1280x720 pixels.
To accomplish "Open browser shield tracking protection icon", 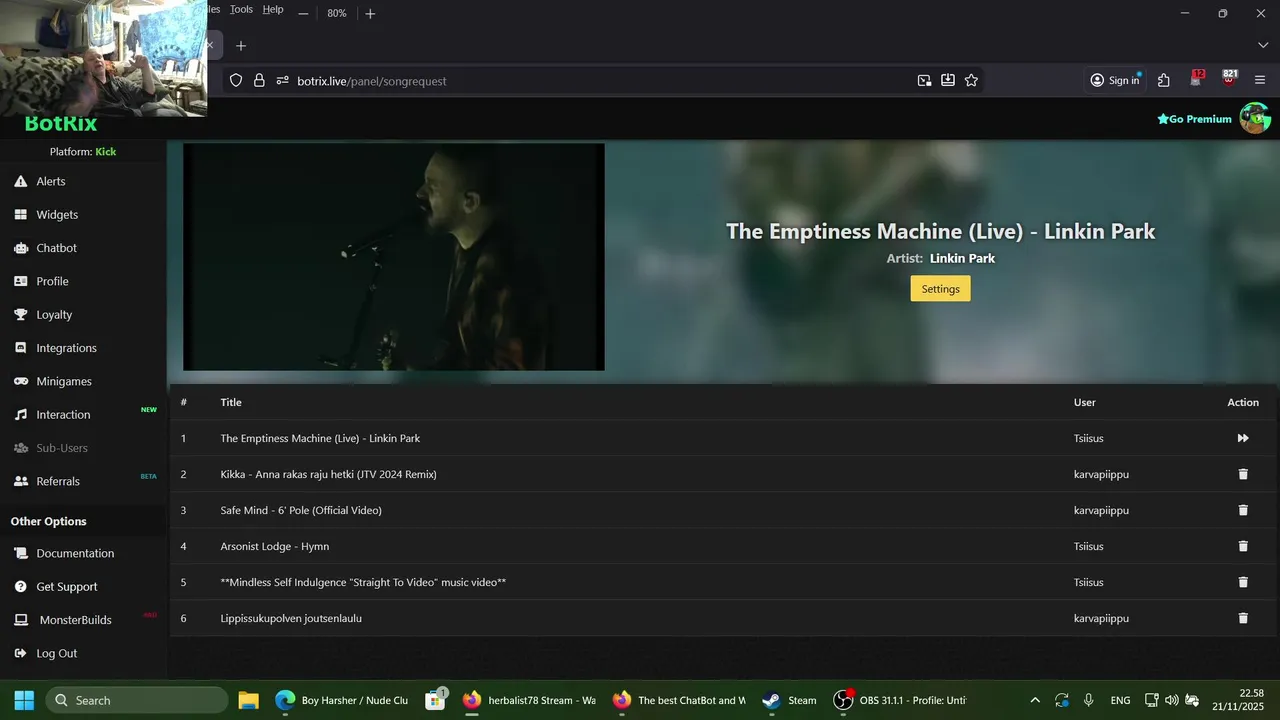I will (x=236, y=81).
